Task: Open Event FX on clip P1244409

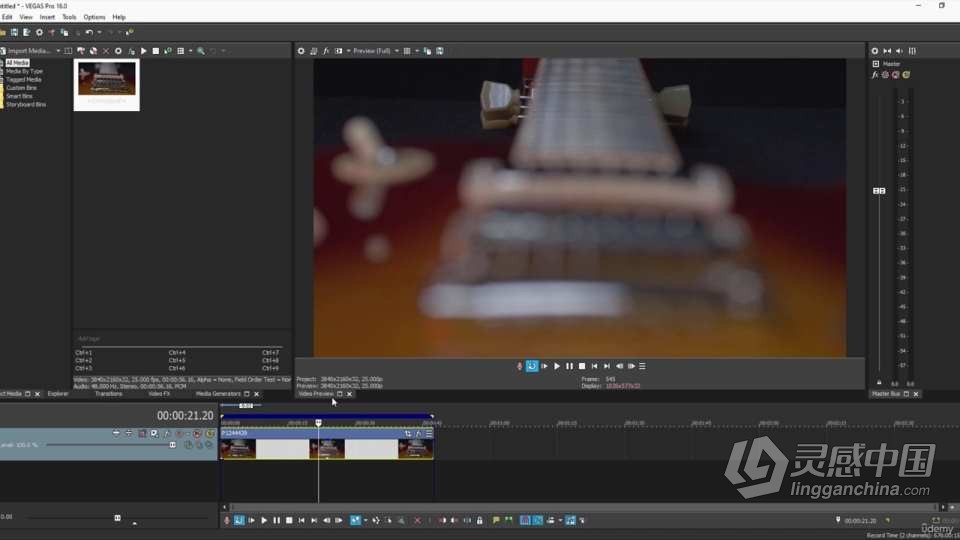Action: coord(418,433)
